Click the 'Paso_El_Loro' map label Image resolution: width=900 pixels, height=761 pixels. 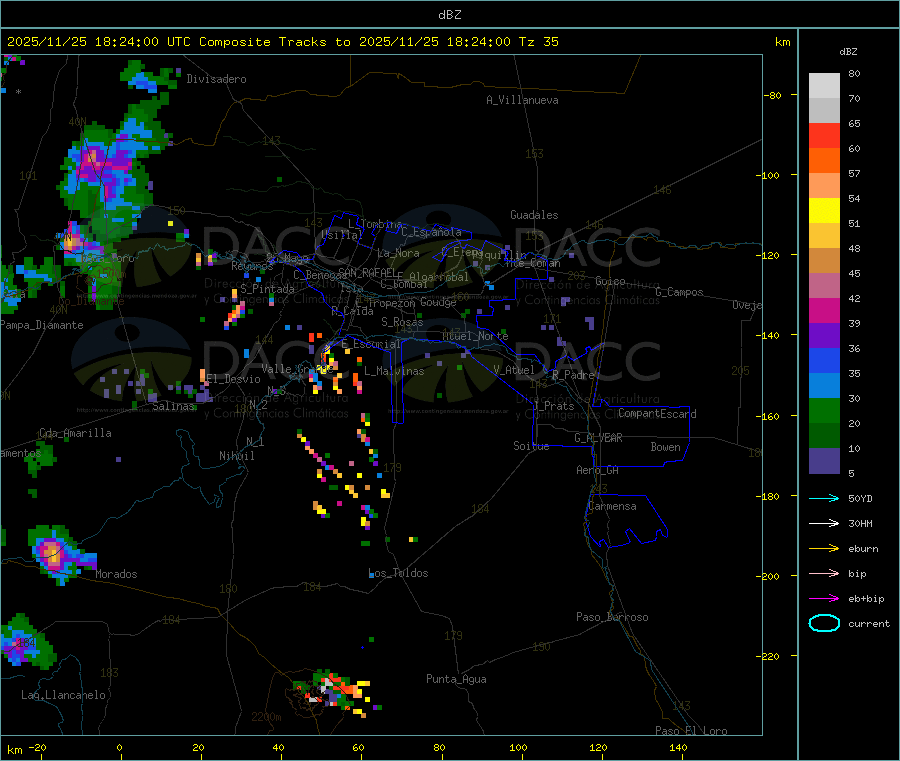(691, 731)
